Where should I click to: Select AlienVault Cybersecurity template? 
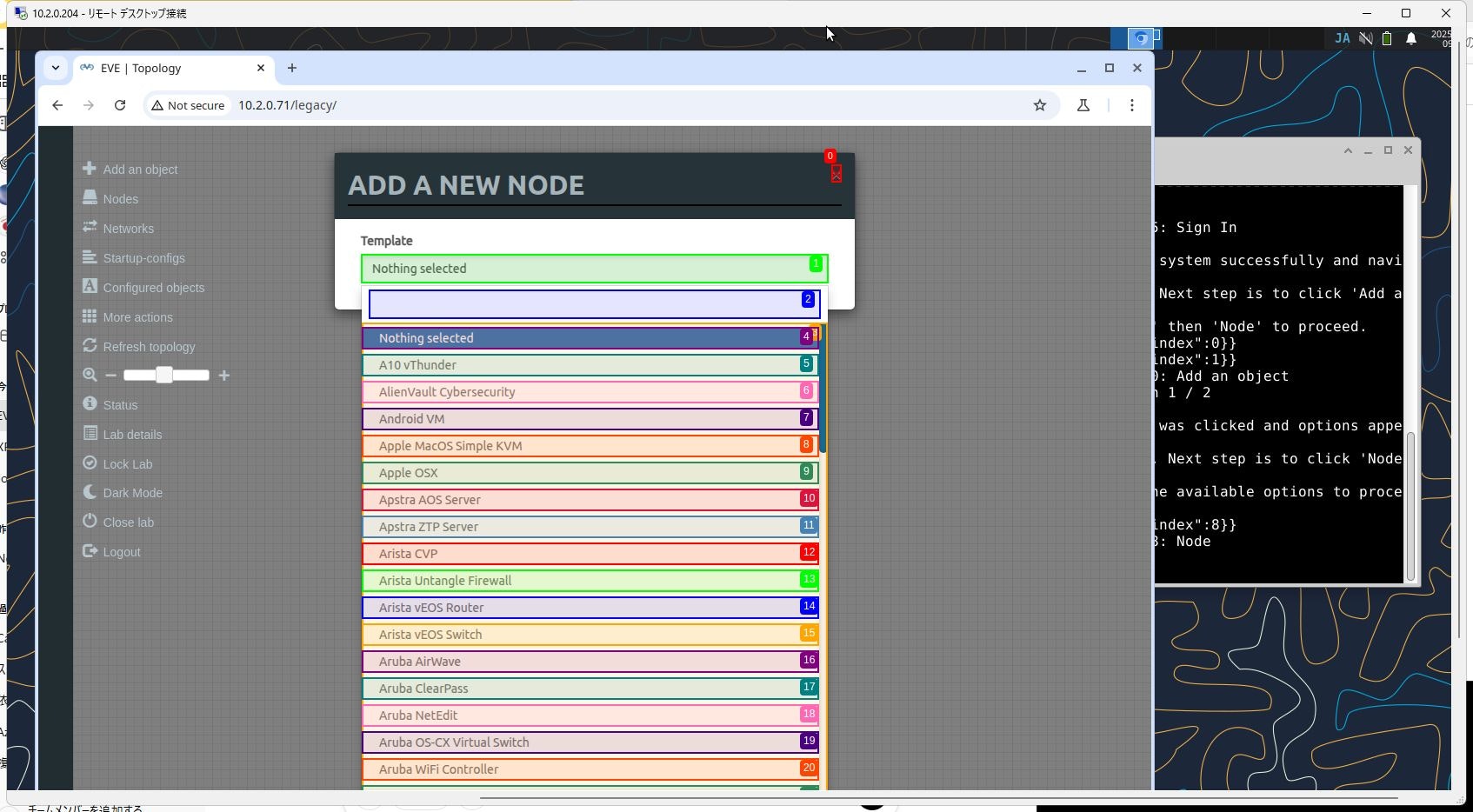[590, 392]
